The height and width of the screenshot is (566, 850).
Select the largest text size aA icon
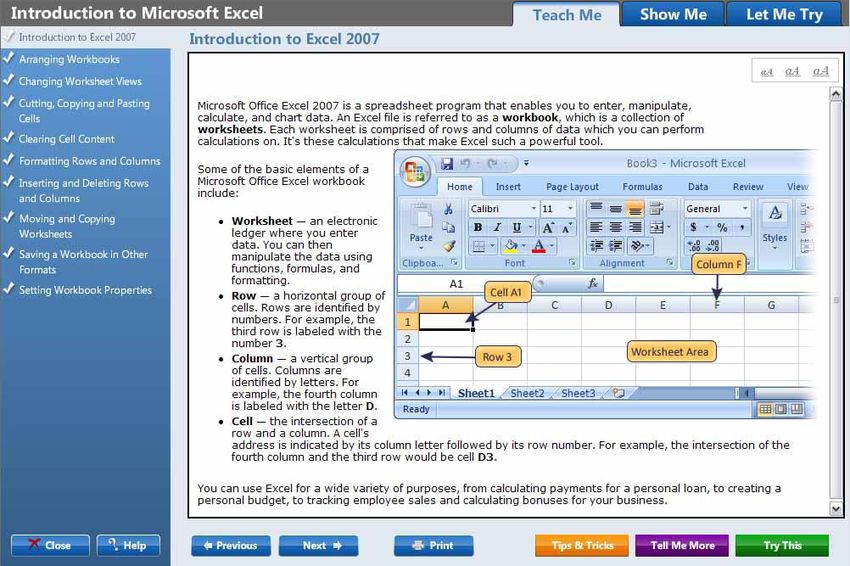(821, 70)
